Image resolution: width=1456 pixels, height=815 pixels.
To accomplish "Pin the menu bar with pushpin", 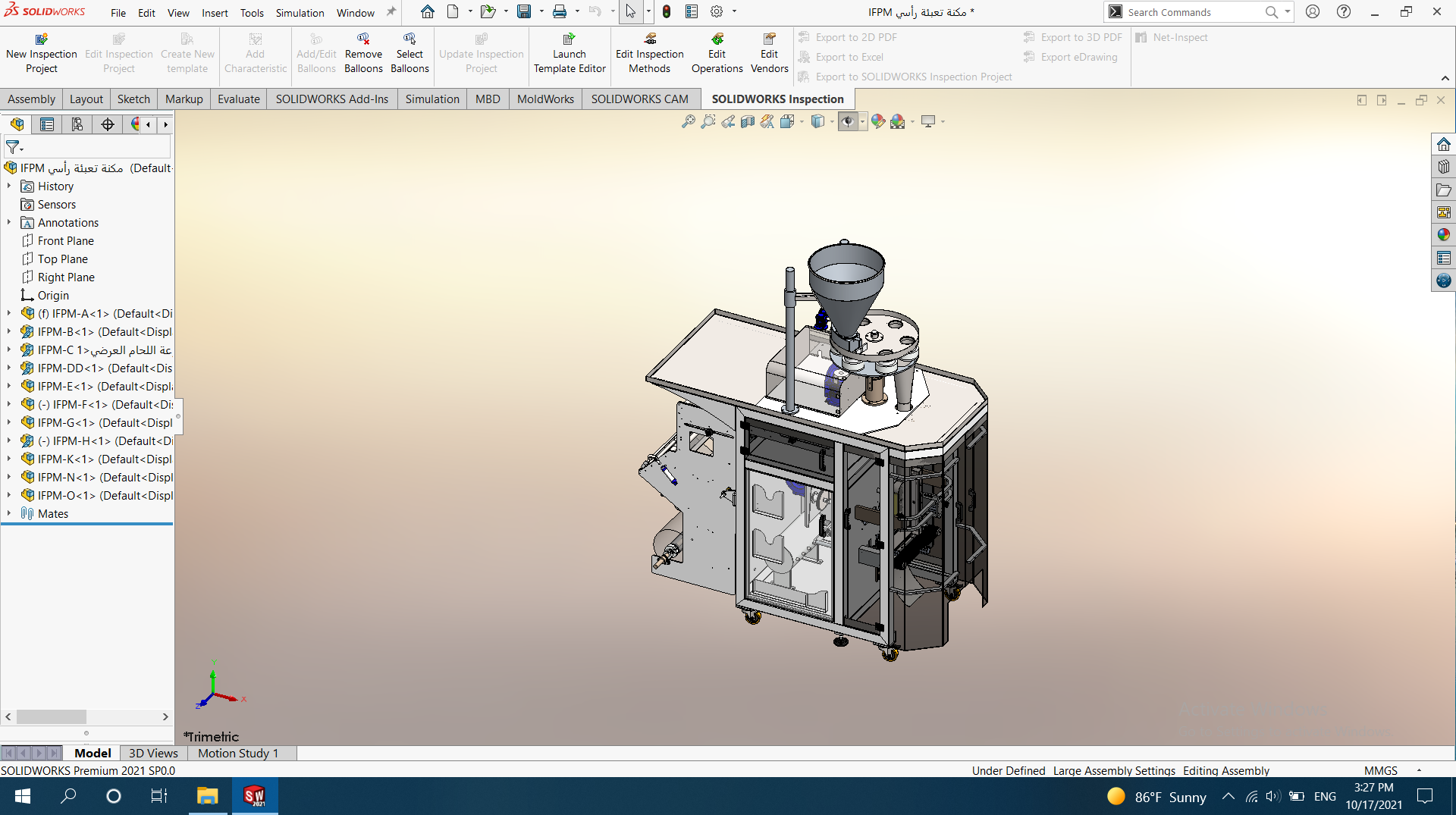I will point(391,12).
